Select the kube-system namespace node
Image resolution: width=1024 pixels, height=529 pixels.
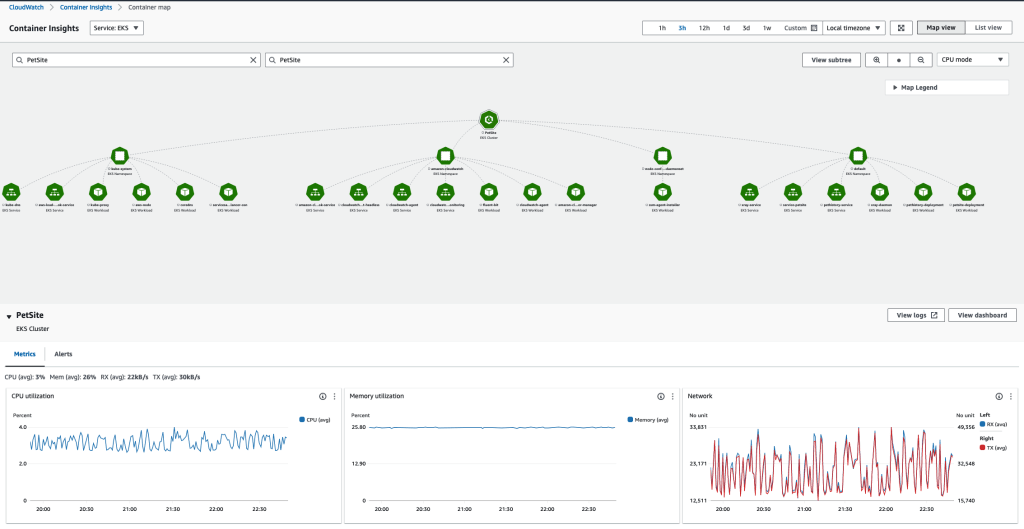pos(119,156)
